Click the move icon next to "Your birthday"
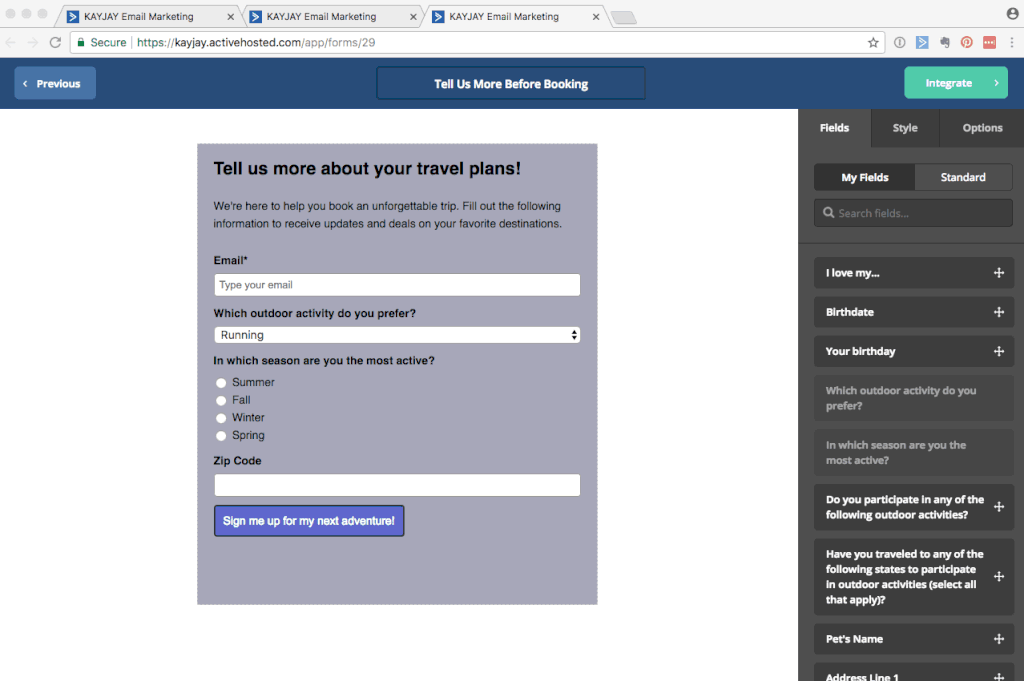 point(998,351)
